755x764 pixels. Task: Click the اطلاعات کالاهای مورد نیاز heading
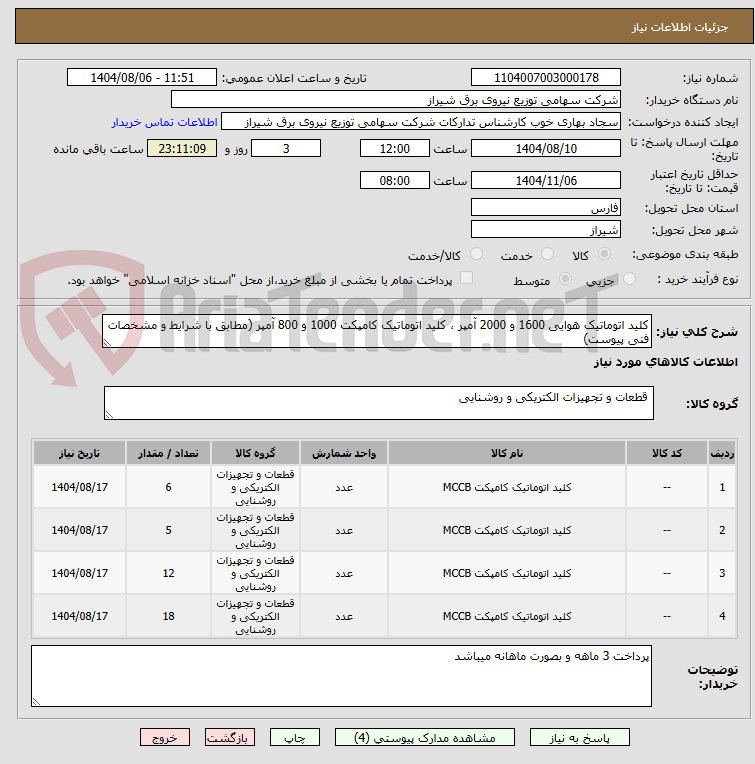click(x=665, y=362)
